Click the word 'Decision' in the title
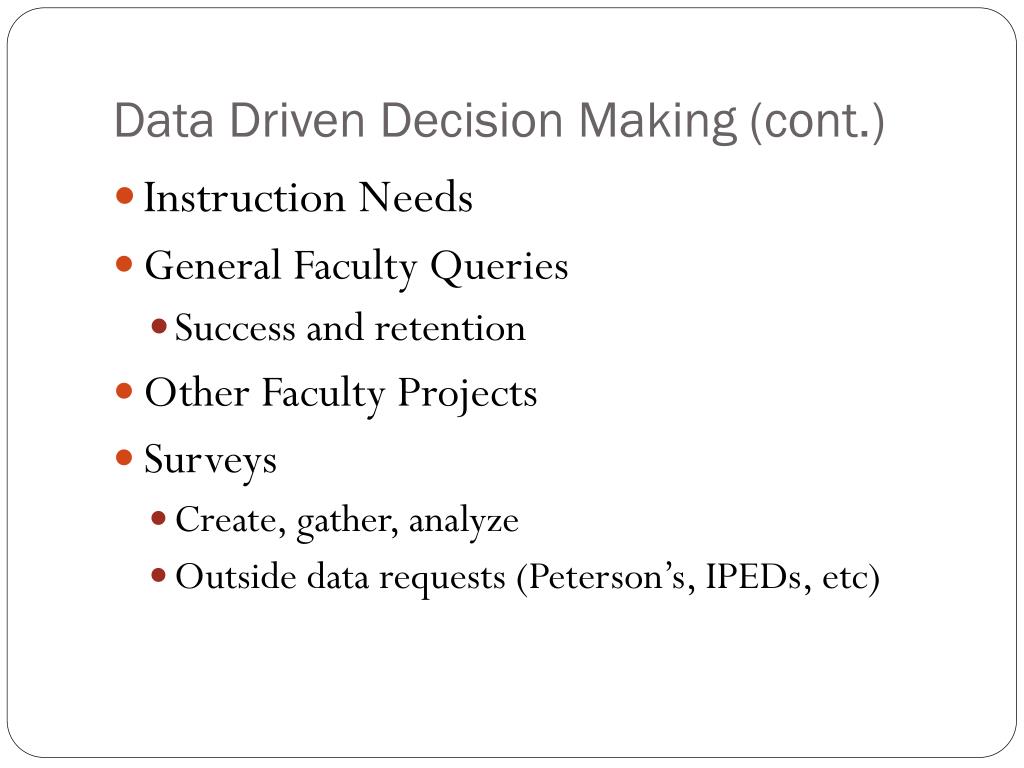The width and height of the screenshot is (1024, 768). [472, 120]
